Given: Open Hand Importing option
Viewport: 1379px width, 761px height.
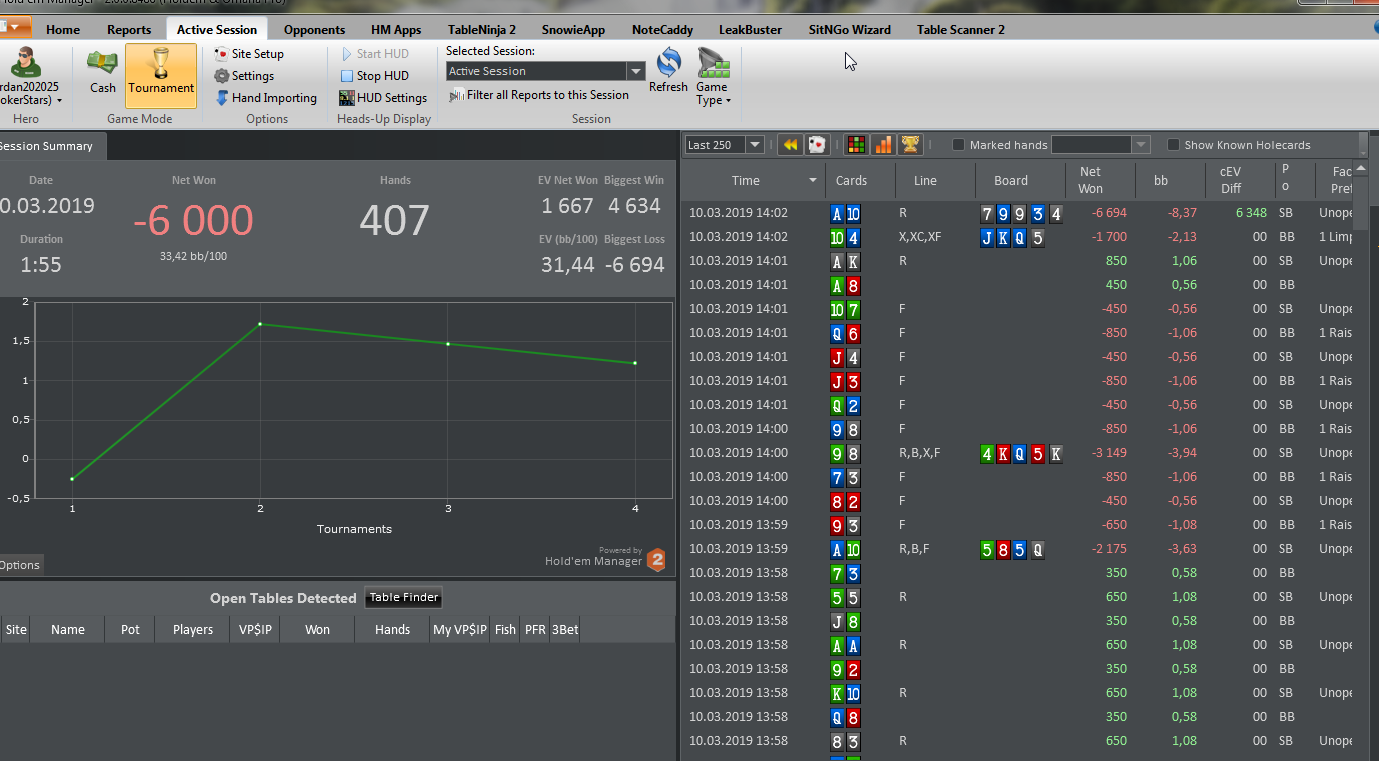Looking at the screenshot, I should point(266,98).
